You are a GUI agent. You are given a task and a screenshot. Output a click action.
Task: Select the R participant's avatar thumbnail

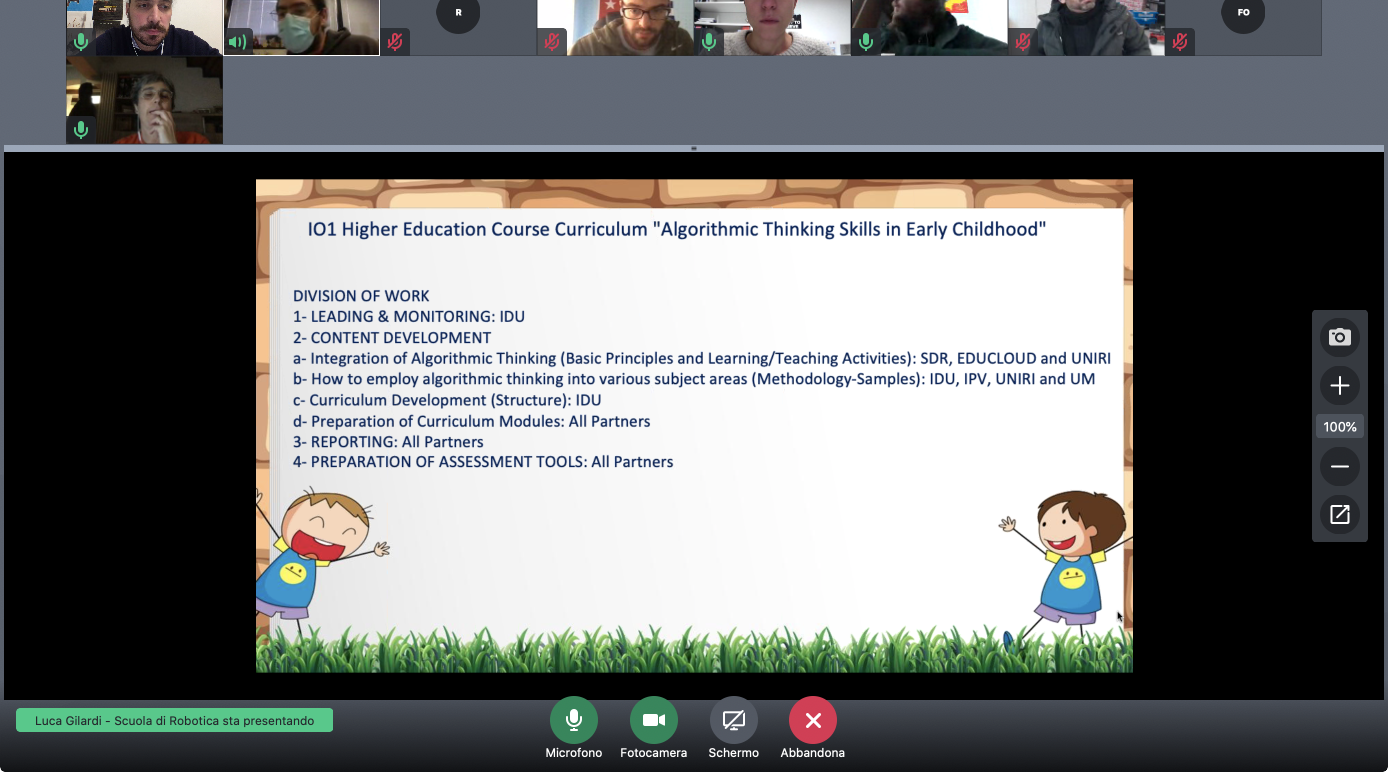[457, 15]
